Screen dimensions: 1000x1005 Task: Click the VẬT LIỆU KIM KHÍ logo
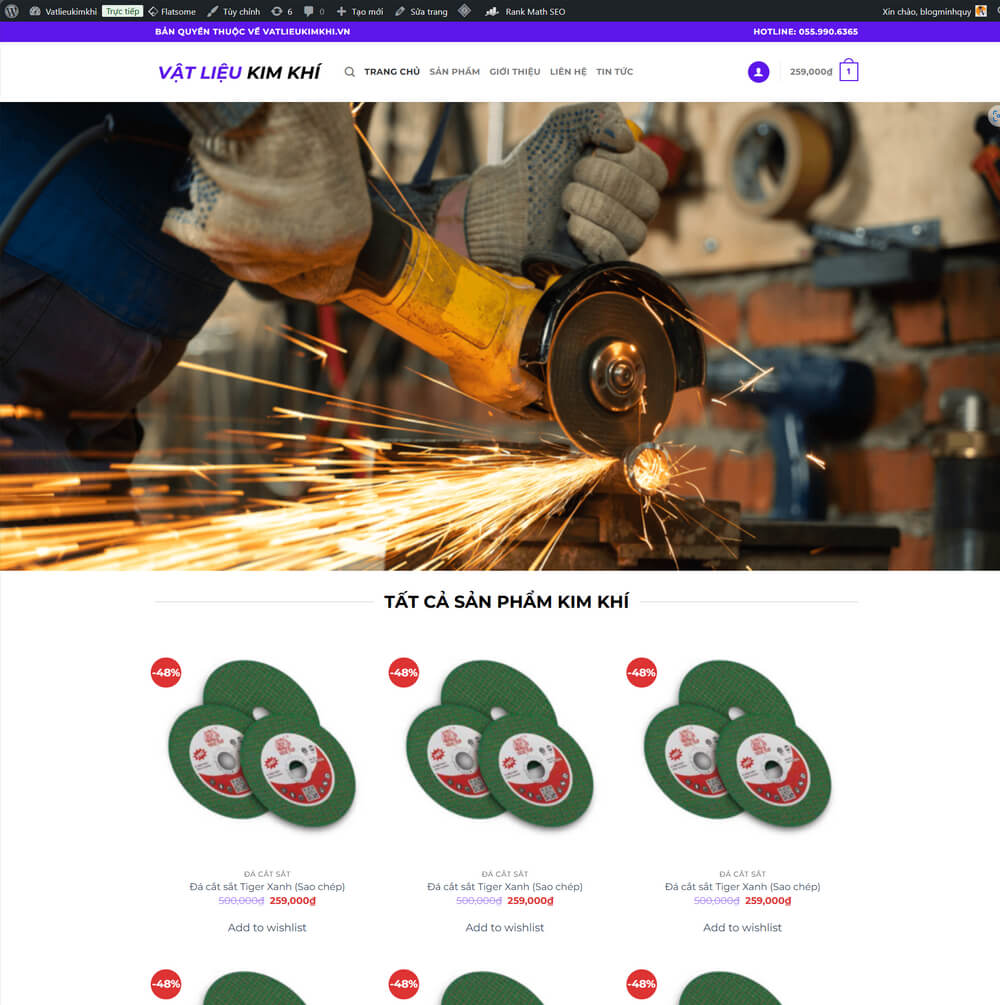[x=239, y=72]
